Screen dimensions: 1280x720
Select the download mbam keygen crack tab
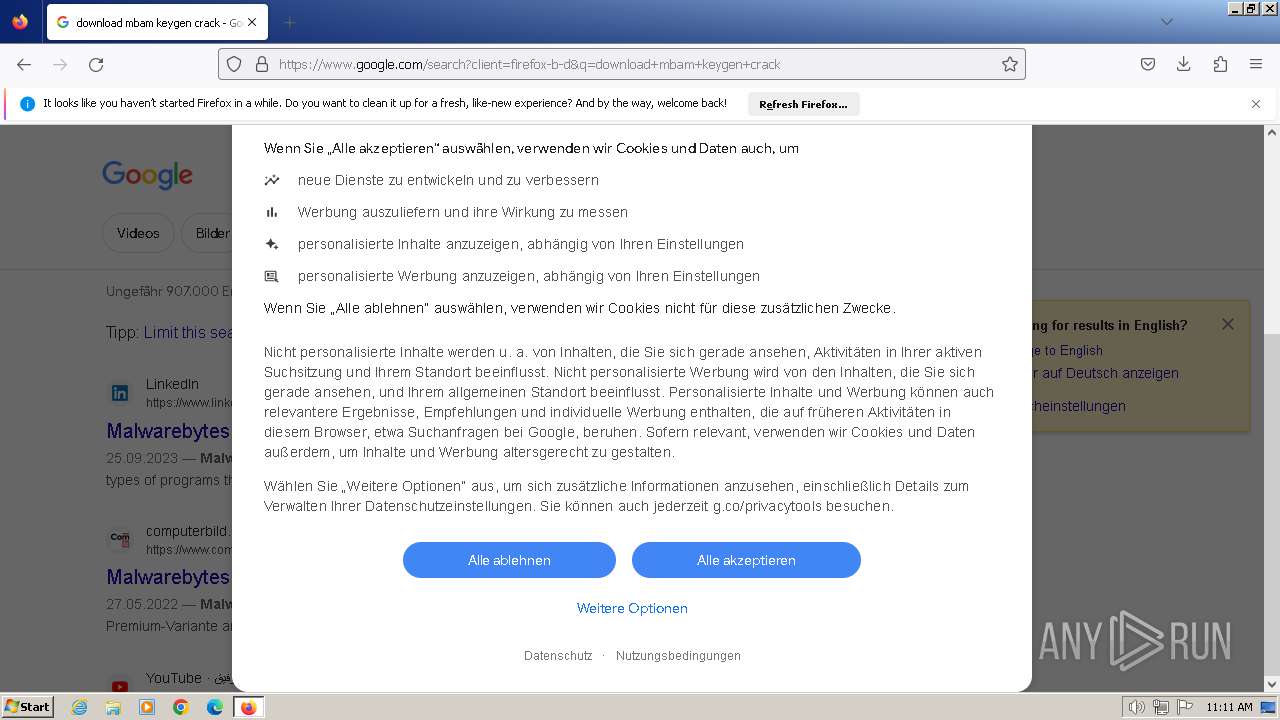pyautogui.click(x=157, y=22)
